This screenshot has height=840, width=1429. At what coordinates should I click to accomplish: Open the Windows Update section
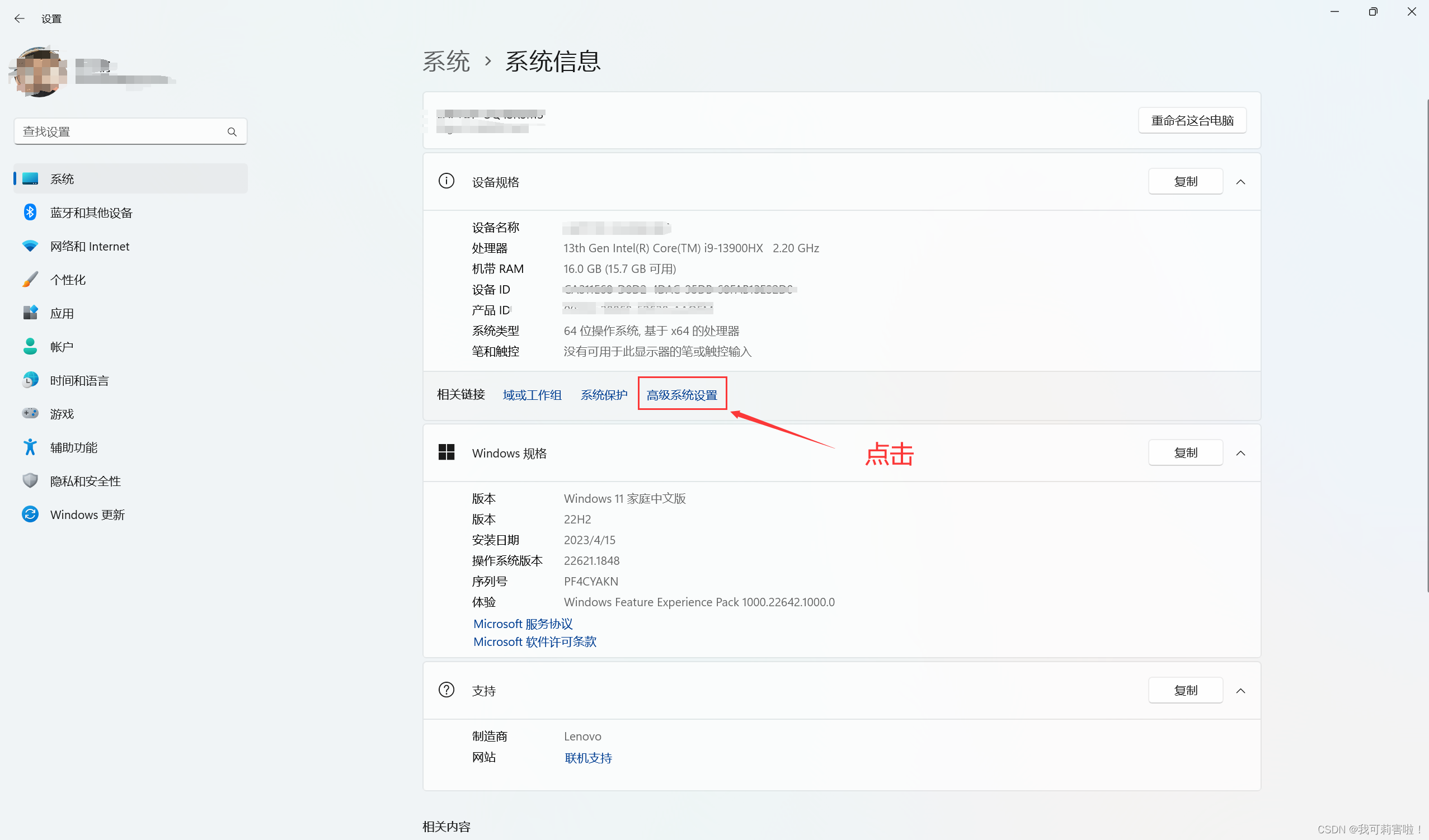pos(87,515)
